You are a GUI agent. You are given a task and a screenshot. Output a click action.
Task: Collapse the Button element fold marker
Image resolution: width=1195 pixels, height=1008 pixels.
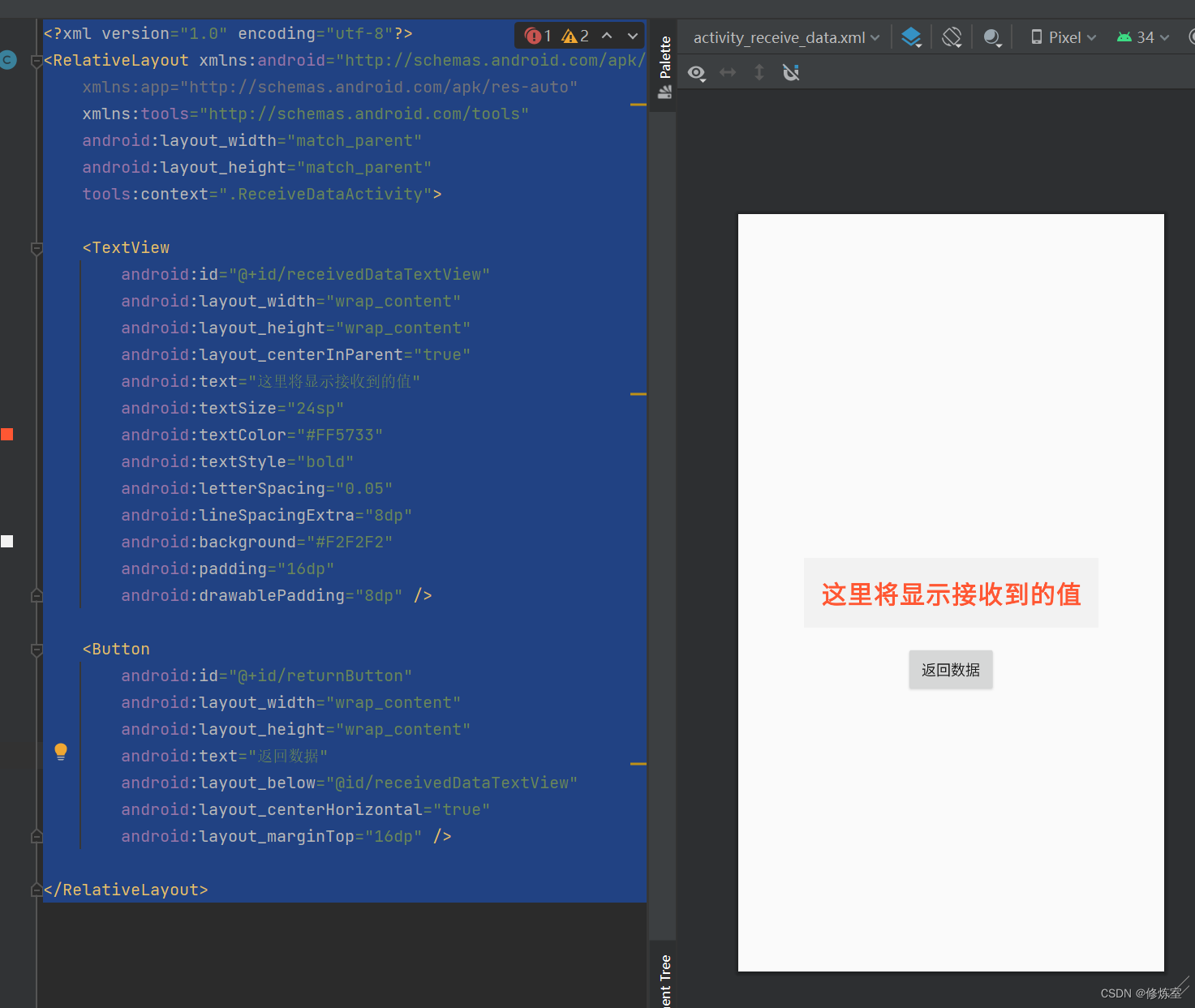(x=37, y=650)
